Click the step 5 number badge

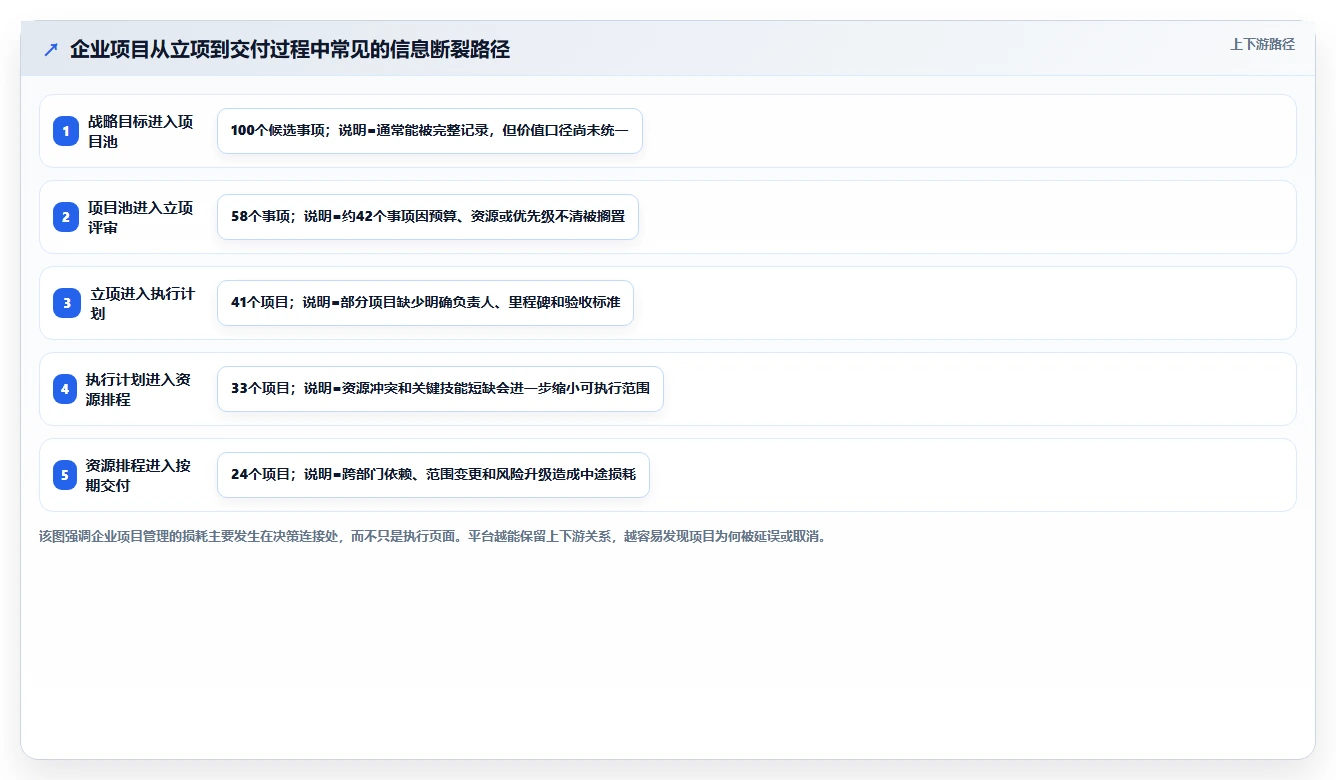[66, 475]
